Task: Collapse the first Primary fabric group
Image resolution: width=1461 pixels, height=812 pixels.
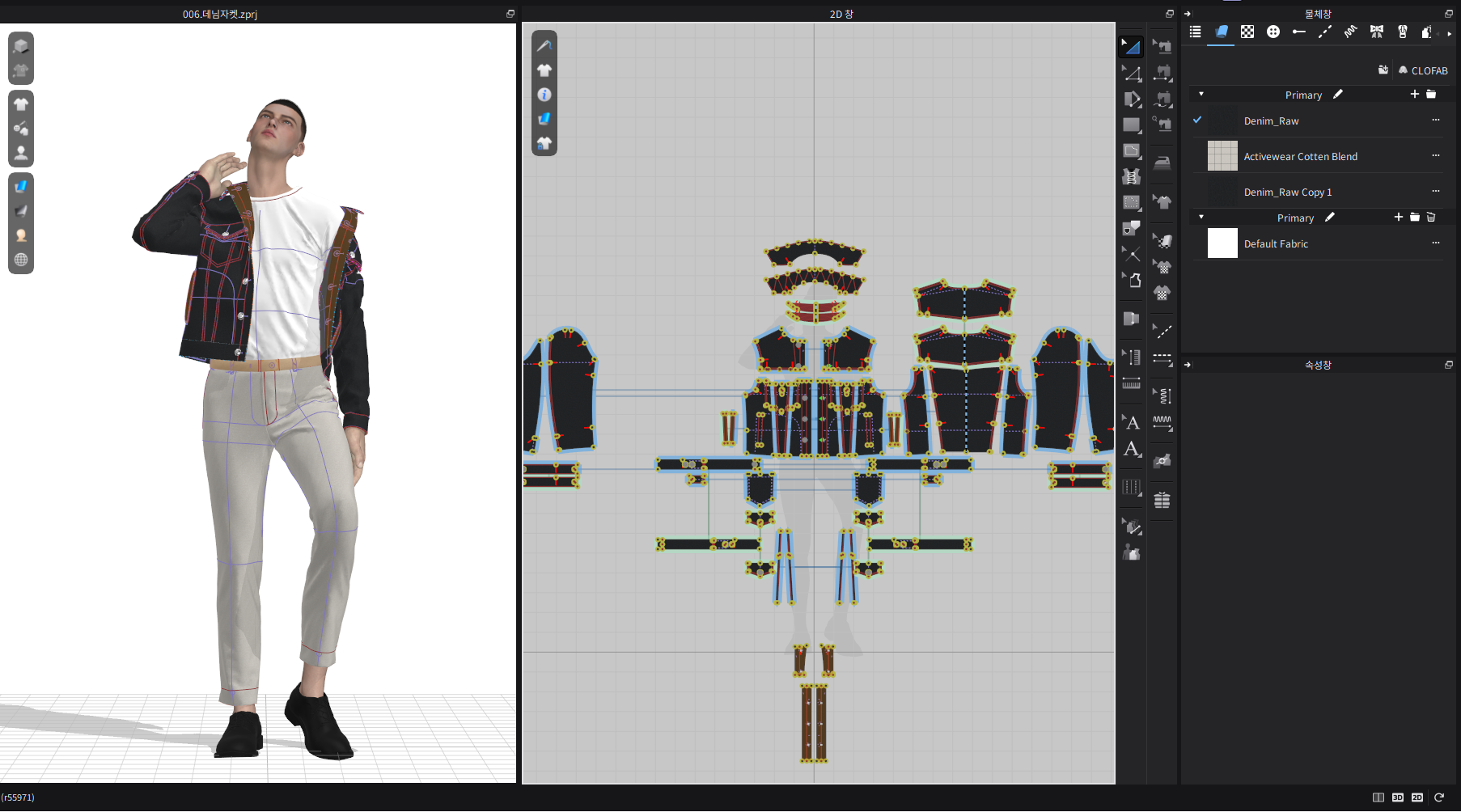Action: coord(1201,95)
